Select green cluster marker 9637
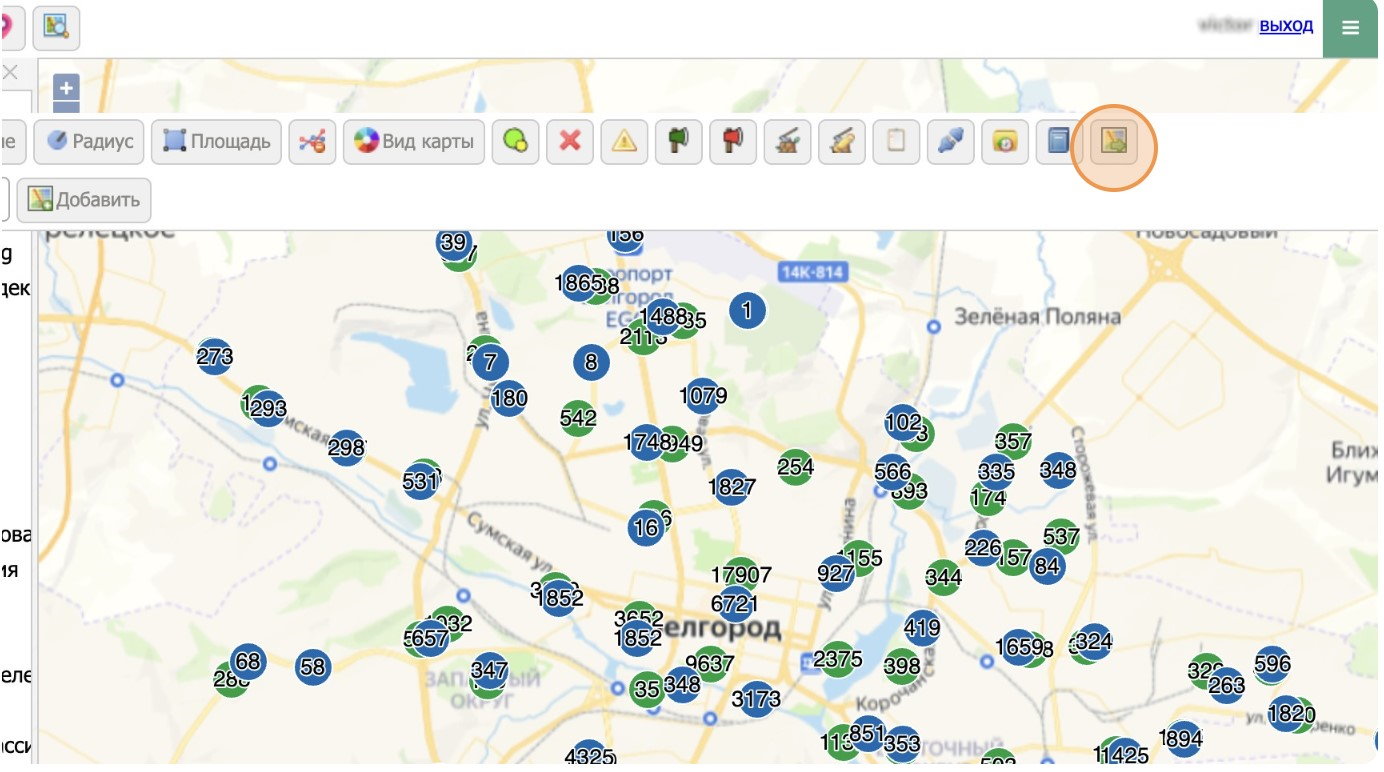Image resolution: width=1384 pixels, height=772 pixels. (x=710, y=663)
